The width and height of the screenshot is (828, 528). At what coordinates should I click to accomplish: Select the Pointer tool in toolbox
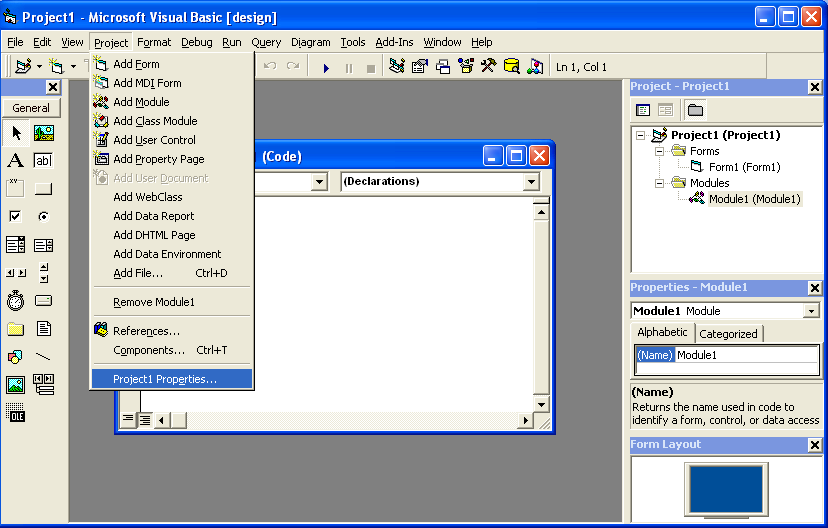click(x=16, y=133)
